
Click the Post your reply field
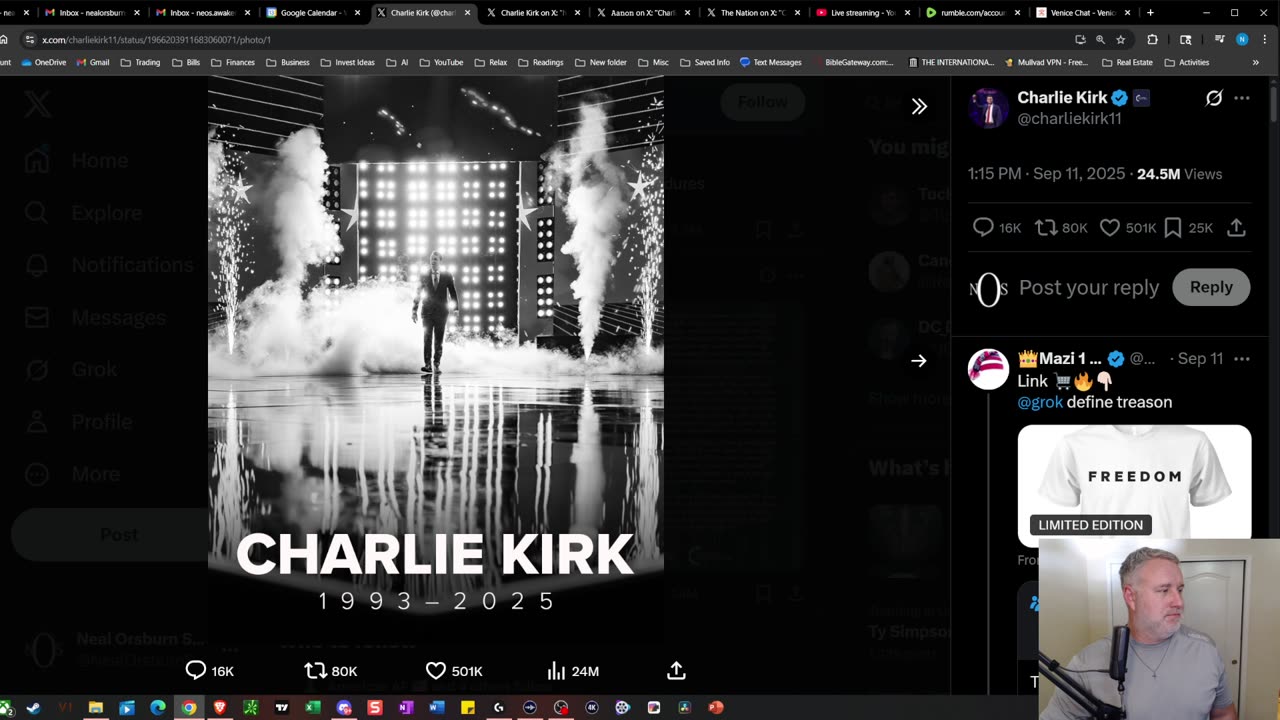1089,287
